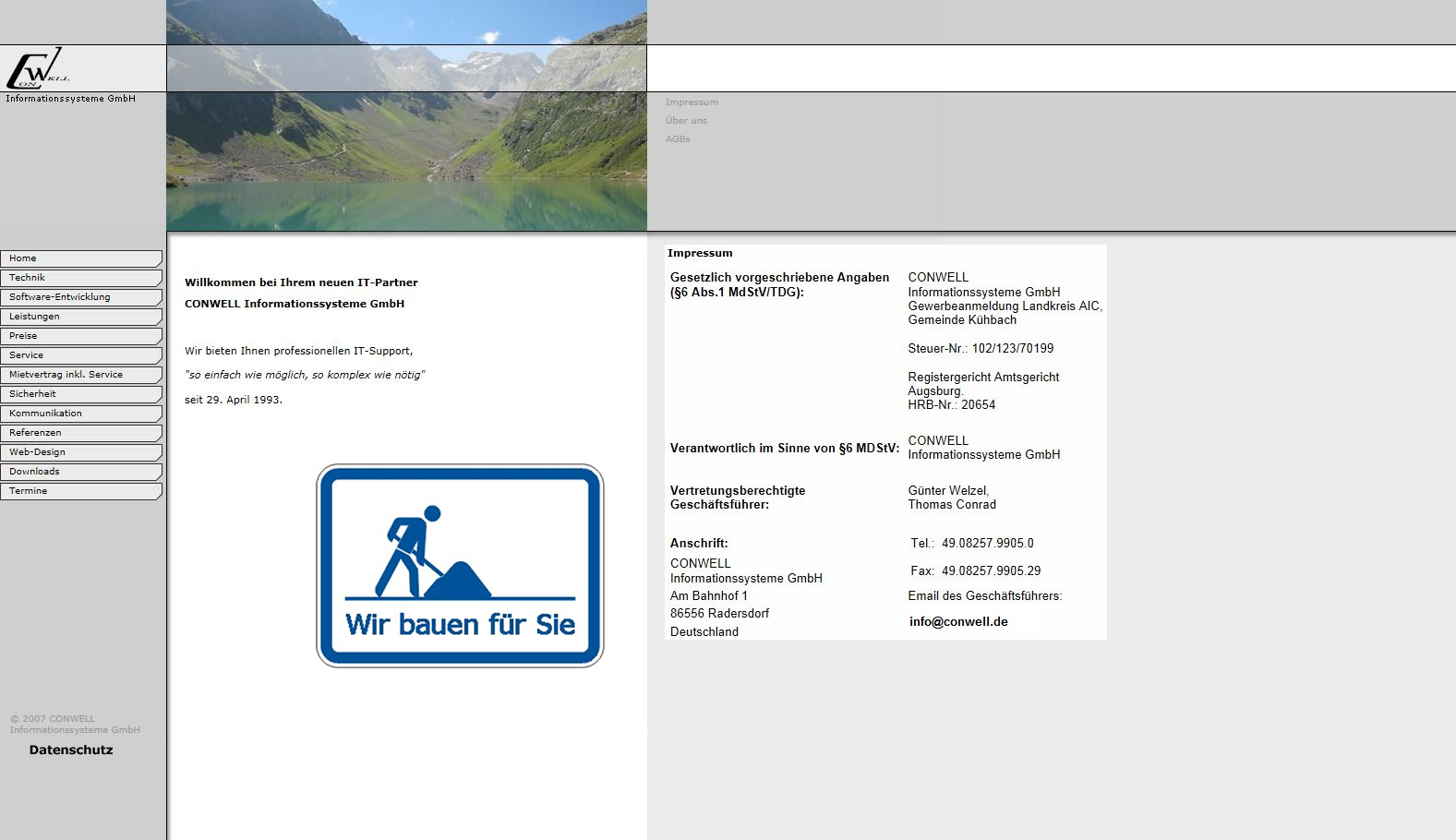Open Mietvertrag inkl. Service entry
The width and height of the screenshot is (1456, 840).
point(81,375)
